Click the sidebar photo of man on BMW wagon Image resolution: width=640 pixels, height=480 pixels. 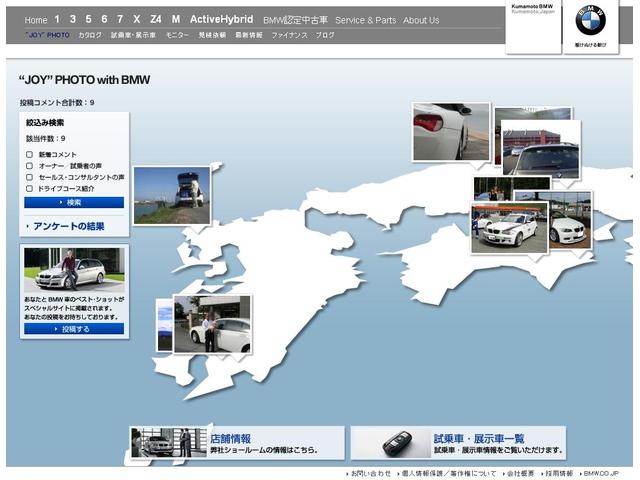[x=74, y=269]
